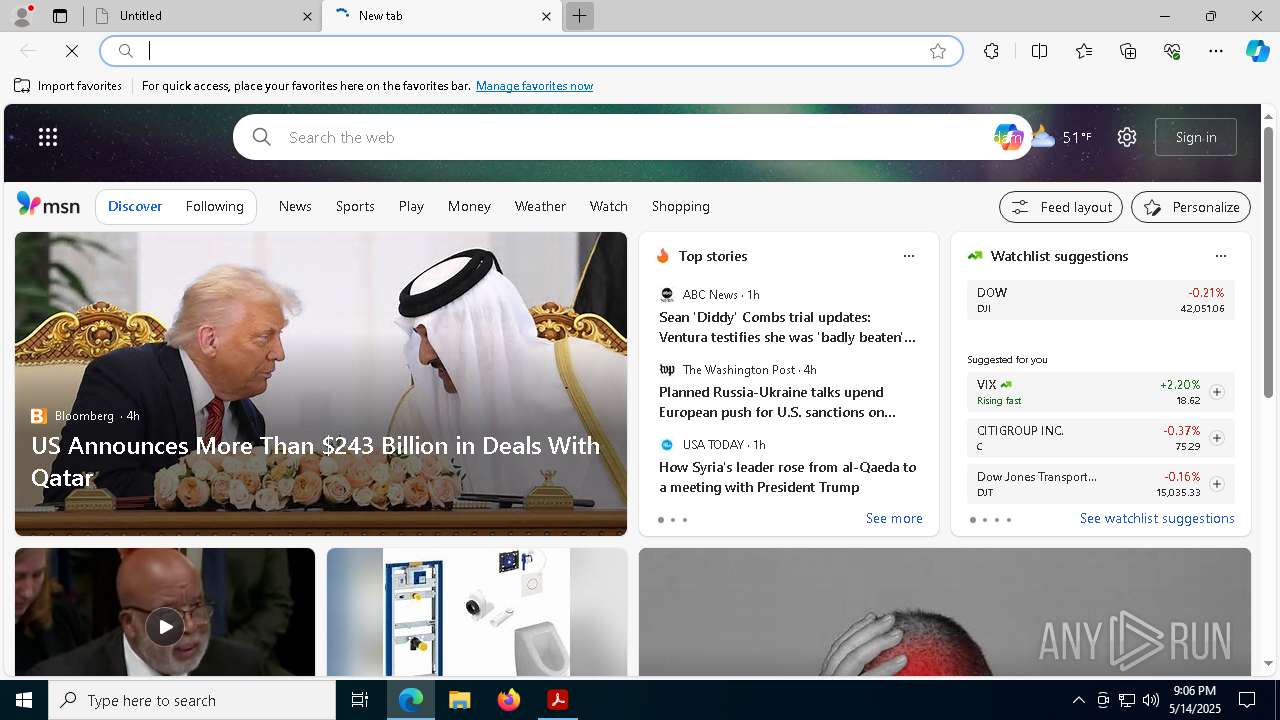This screenshot has width=1280, height=720.
Task: Focus the browser address bar
Action: click(x=530, y=51)
